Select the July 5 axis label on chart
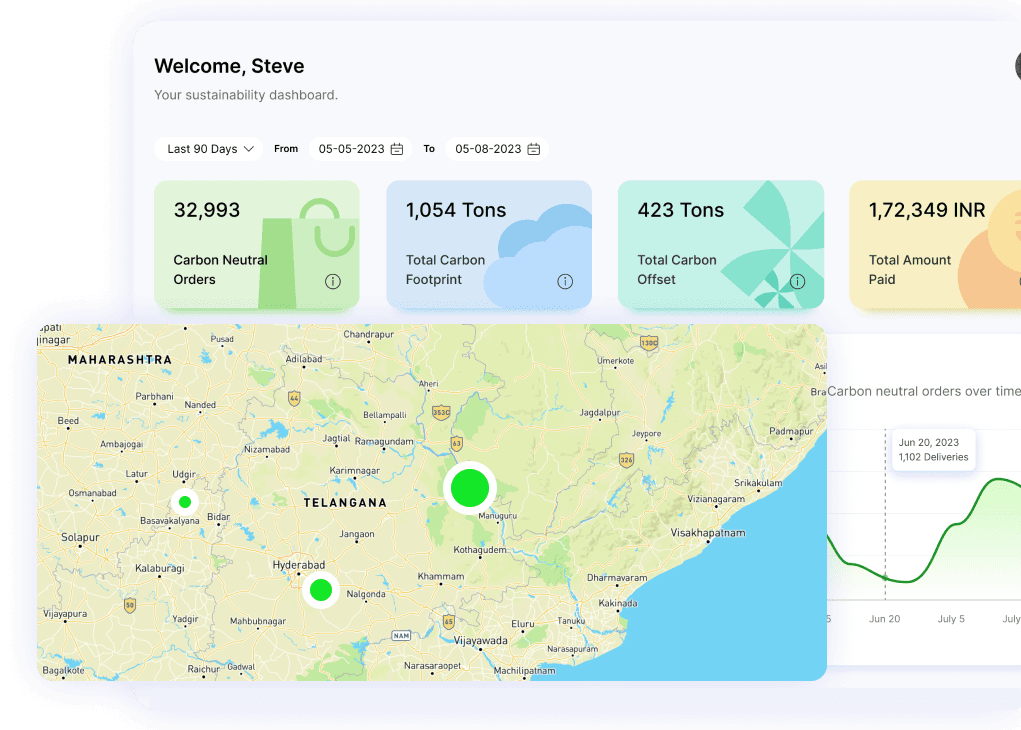1021x730 pixels. coord(951,619)
